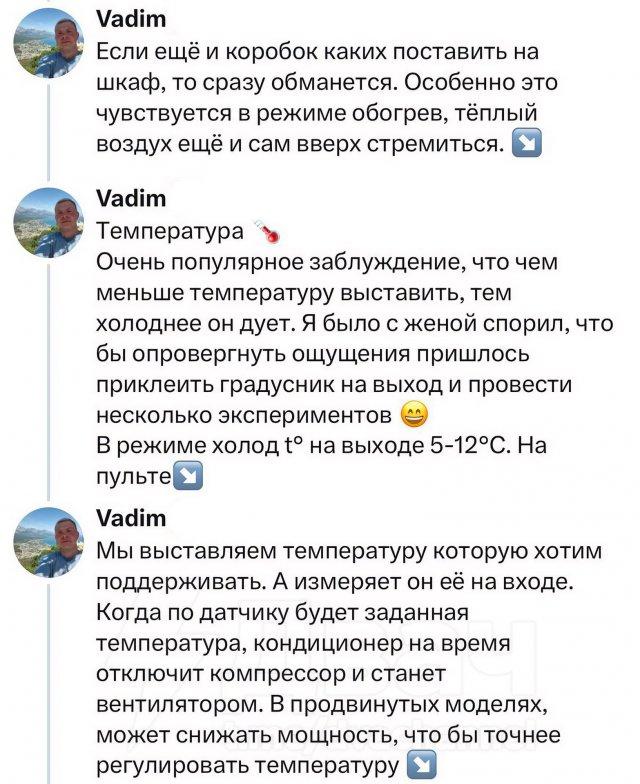Click the Vadim username above "Если ещё и коробок"
640x784 pixels.
tap(131, 20)
